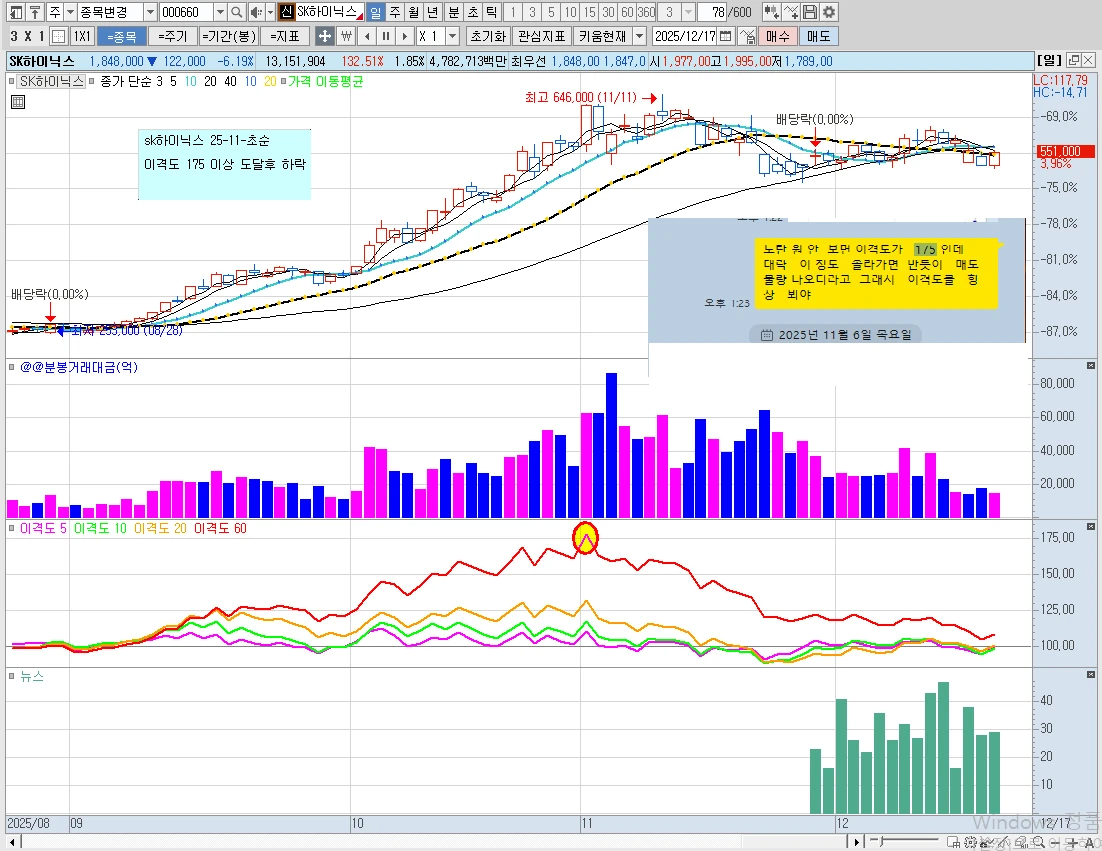The width and height of the screenshot is (1102, 851).
Task: Click the bottom toolbar text A icon
Action: point(1090,842)
